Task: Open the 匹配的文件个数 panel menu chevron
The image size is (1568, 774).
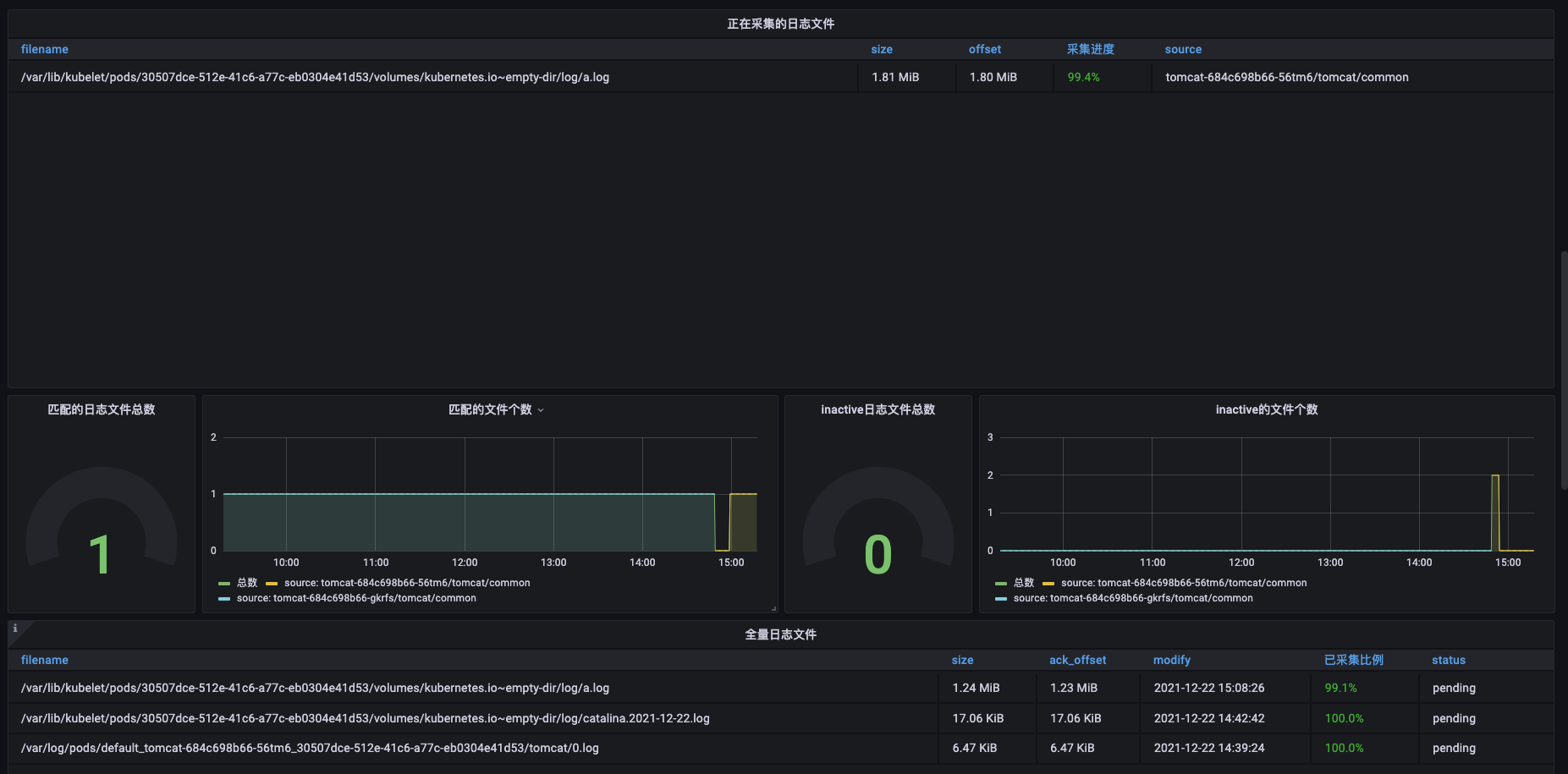Action: (x=541, y=409)
